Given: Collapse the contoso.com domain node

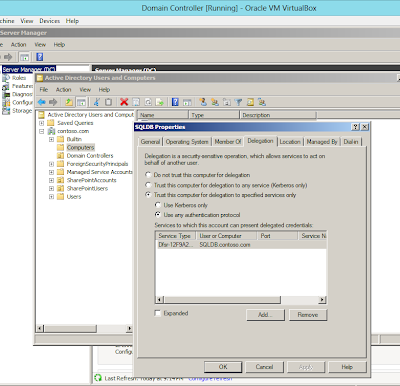Looking at the screenshot, I should (x=42, y=131).
